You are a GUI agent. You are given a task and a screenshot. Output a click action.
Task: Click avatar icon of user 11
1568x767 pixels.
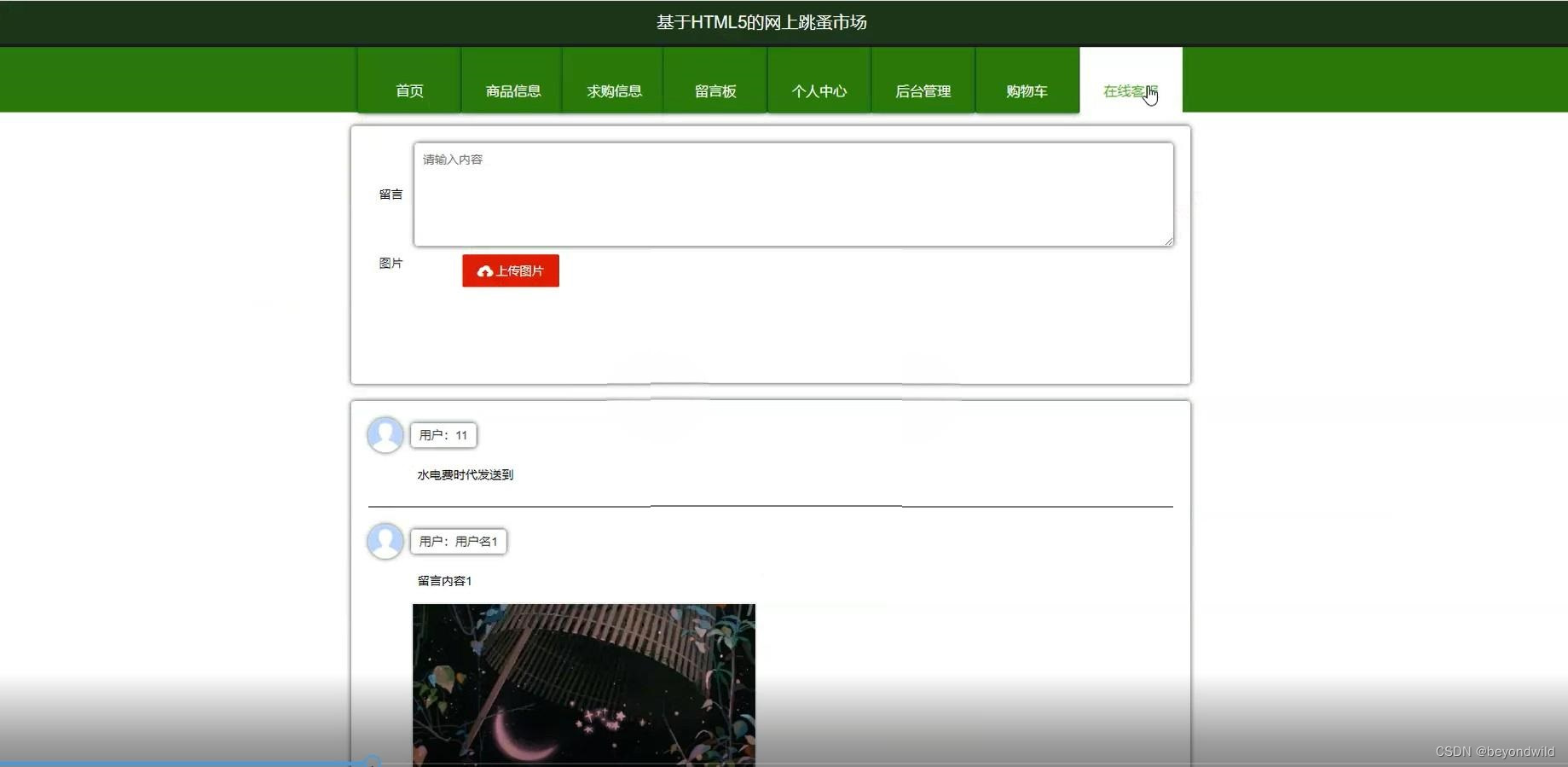[x=385, y=435]
